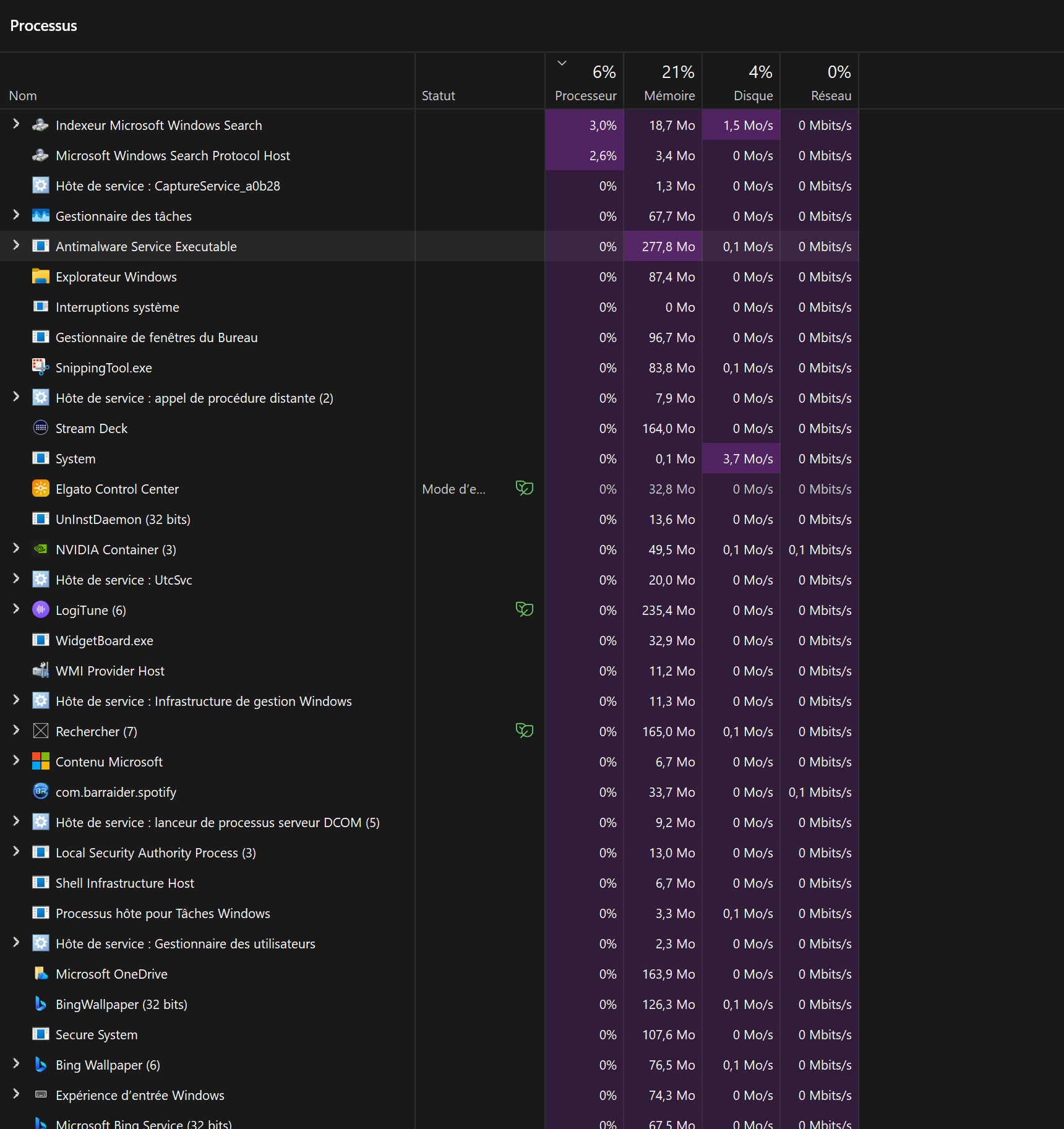
Task: Expand the Gestionnaire des tâches process
Action: 17,215
